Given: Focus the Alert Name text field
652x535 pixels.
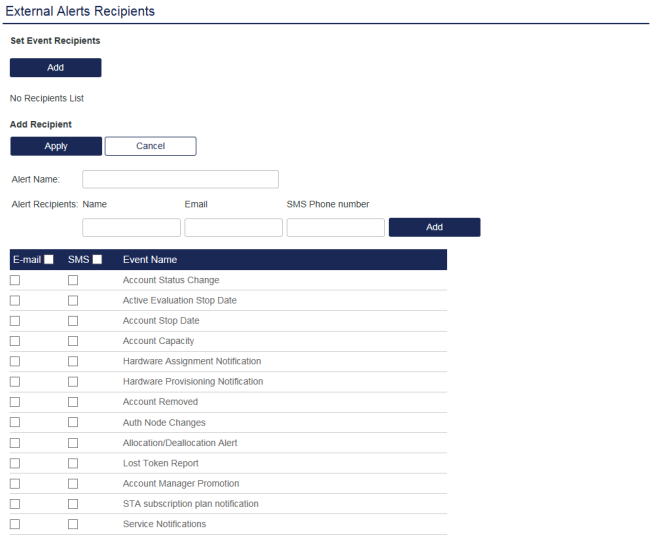Looking at the screenshot, I should coord(180,179).
